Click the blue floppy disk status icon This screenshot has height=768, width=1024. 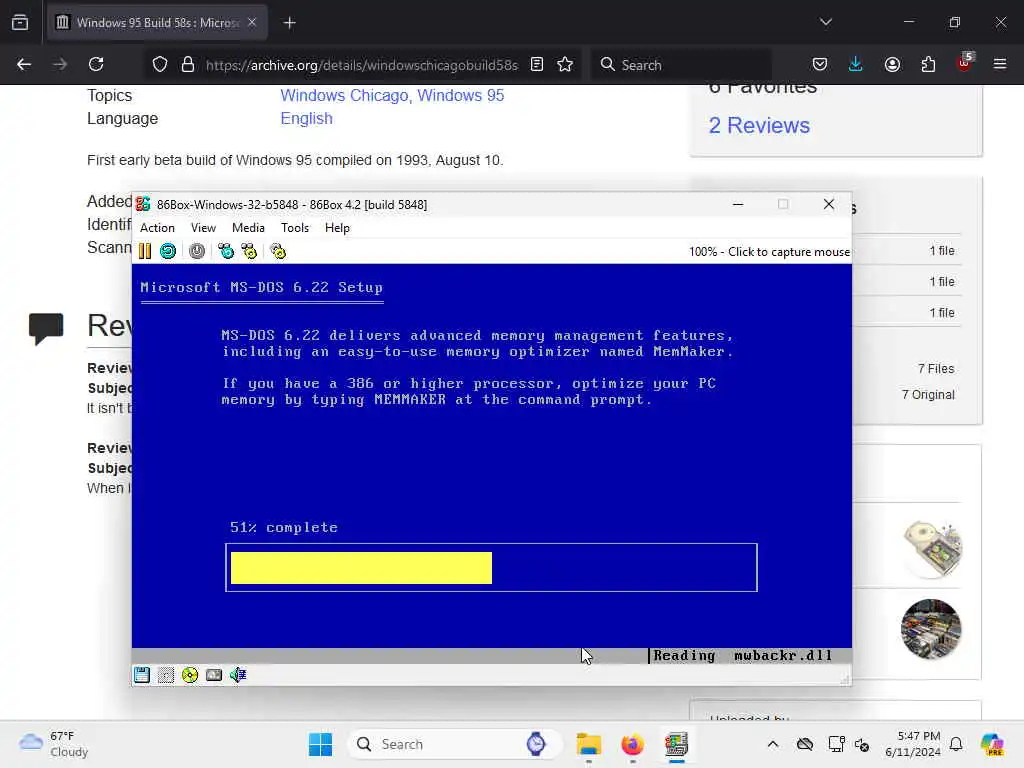[x=142, y=675]
